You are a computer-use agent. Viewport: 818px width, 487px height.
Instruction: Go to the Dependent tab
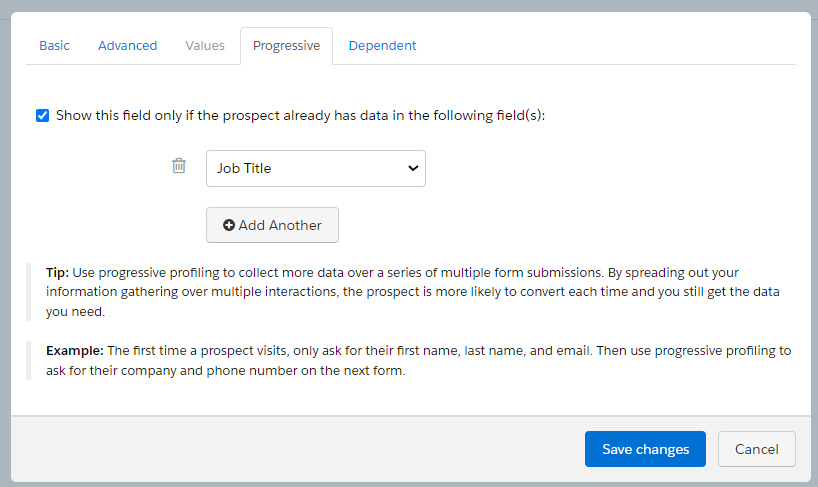tap(382, 46)
